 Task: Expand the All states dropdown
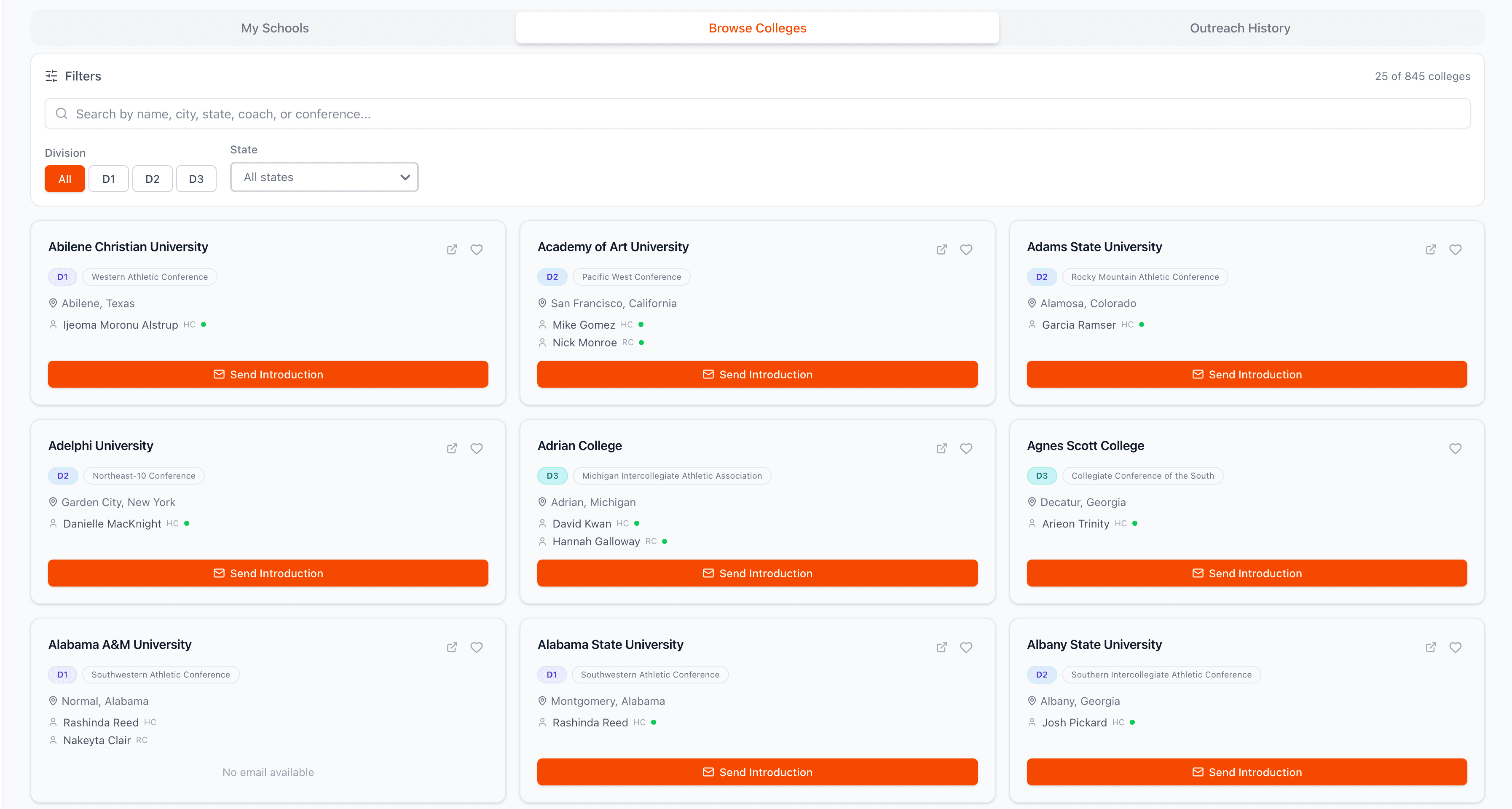(x=324, y=177)
